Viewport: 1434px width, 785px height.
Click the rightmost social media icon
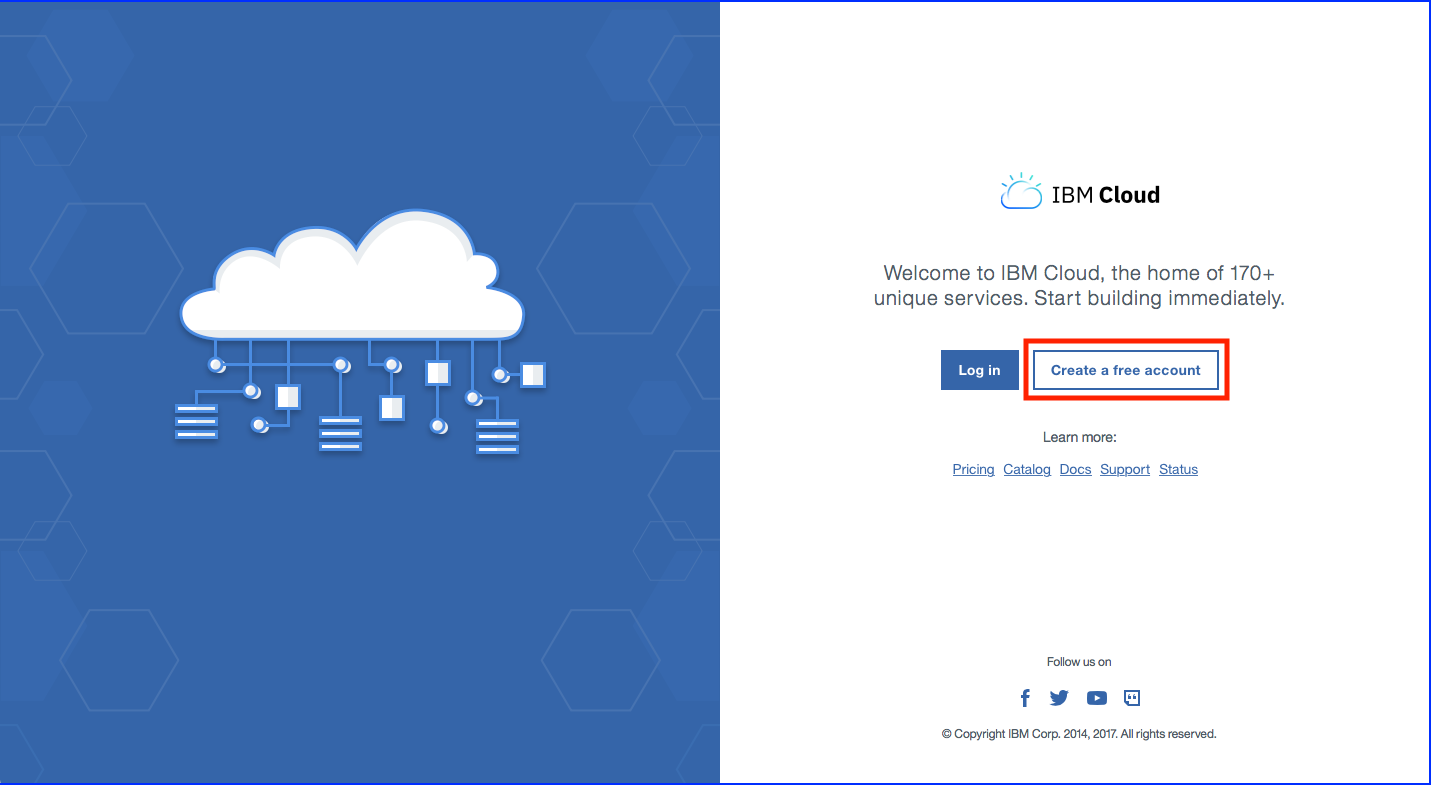1131,698
